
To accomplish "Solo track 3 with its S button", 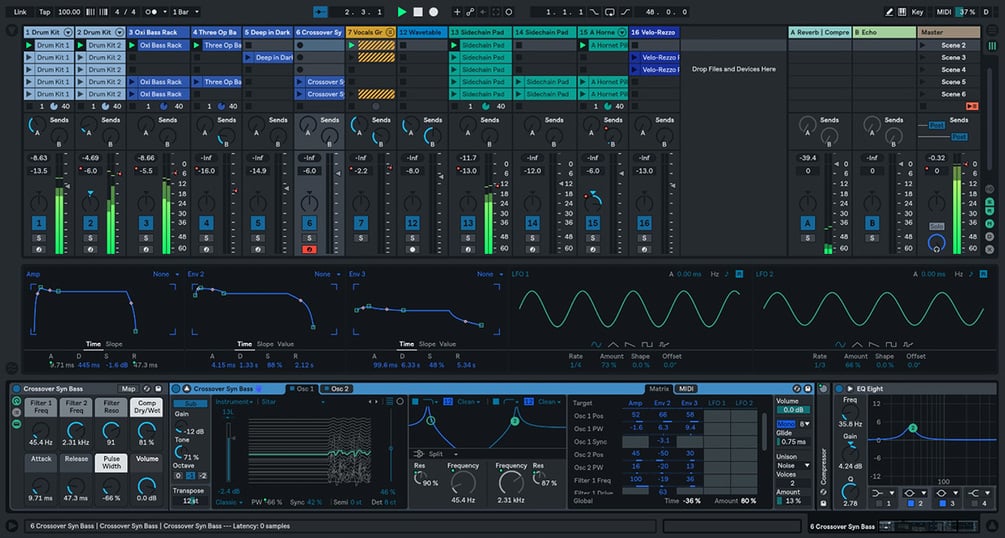I will coord(147,238).
